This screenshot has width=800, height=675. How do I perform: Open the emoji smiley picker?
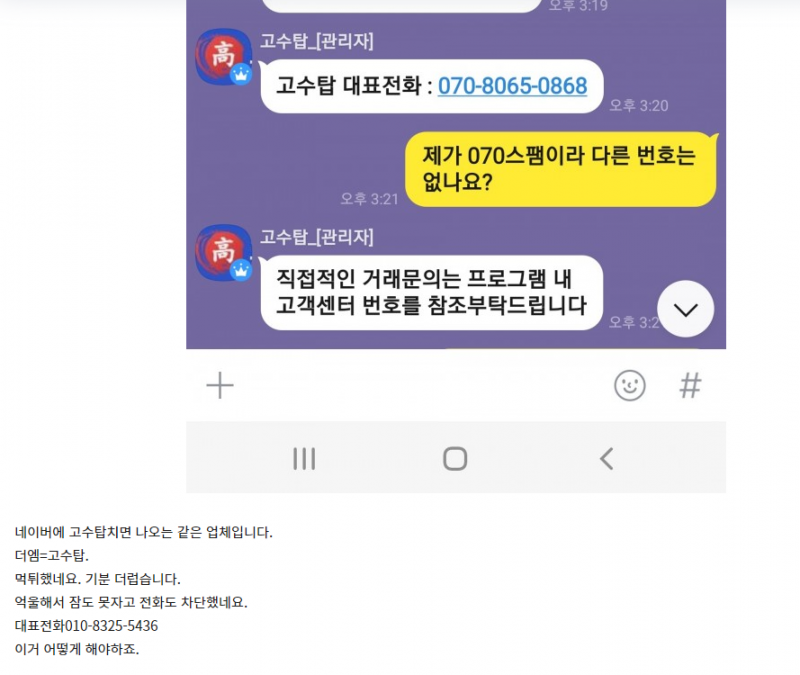[x=630, y=385]
